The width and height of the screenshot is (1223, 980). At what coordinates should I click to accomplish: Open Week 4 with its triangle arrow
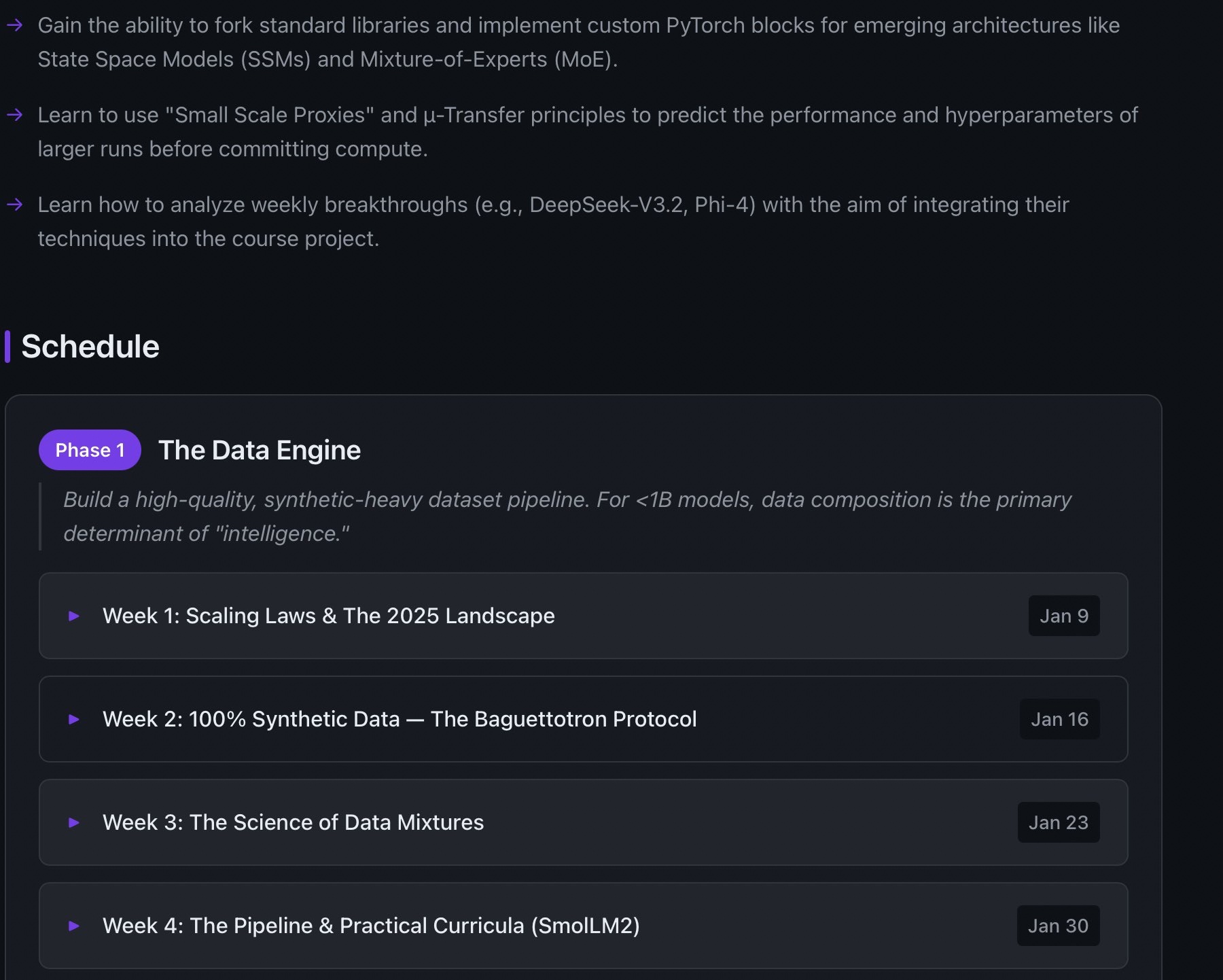tap(74, 926)
